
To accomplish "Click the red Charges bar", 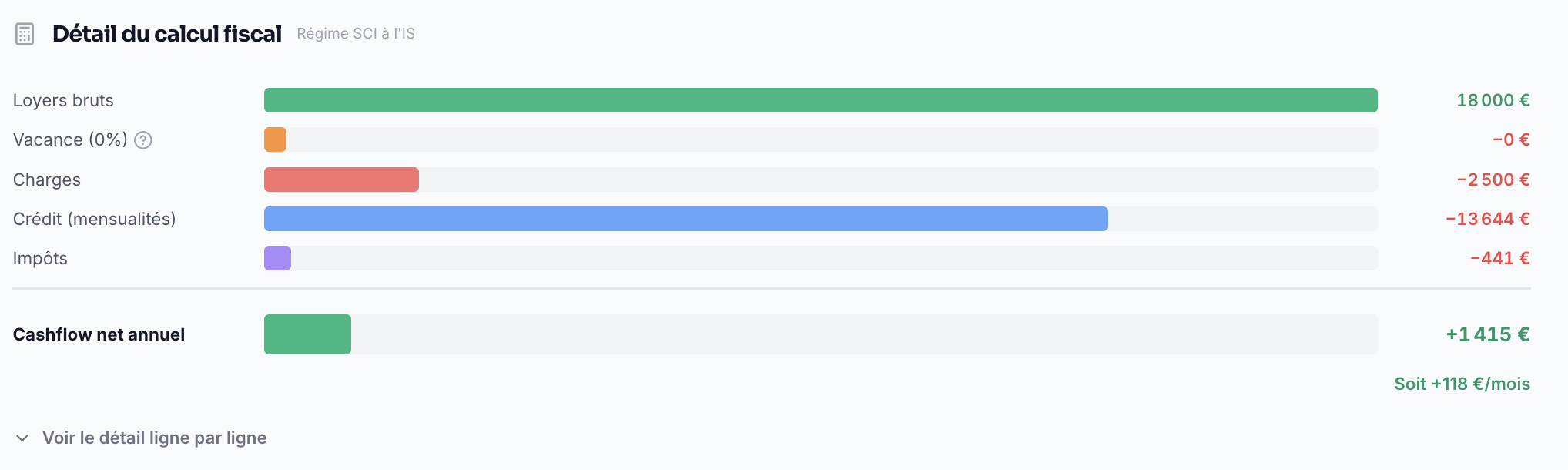I will pyautogui.click(x=341, y=180).
